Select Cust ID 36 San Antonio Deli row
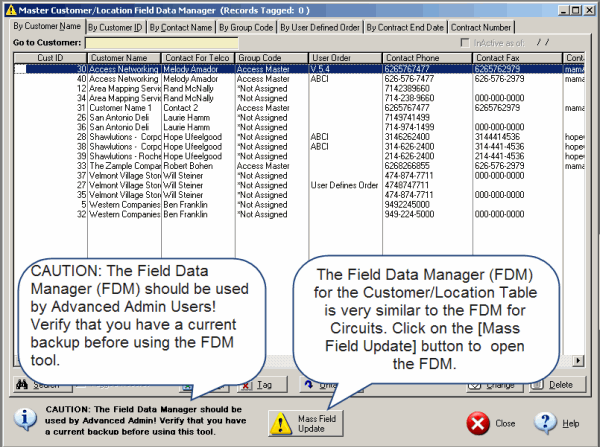This screenshot has width=600, height=447. click(x=299, y=127)
